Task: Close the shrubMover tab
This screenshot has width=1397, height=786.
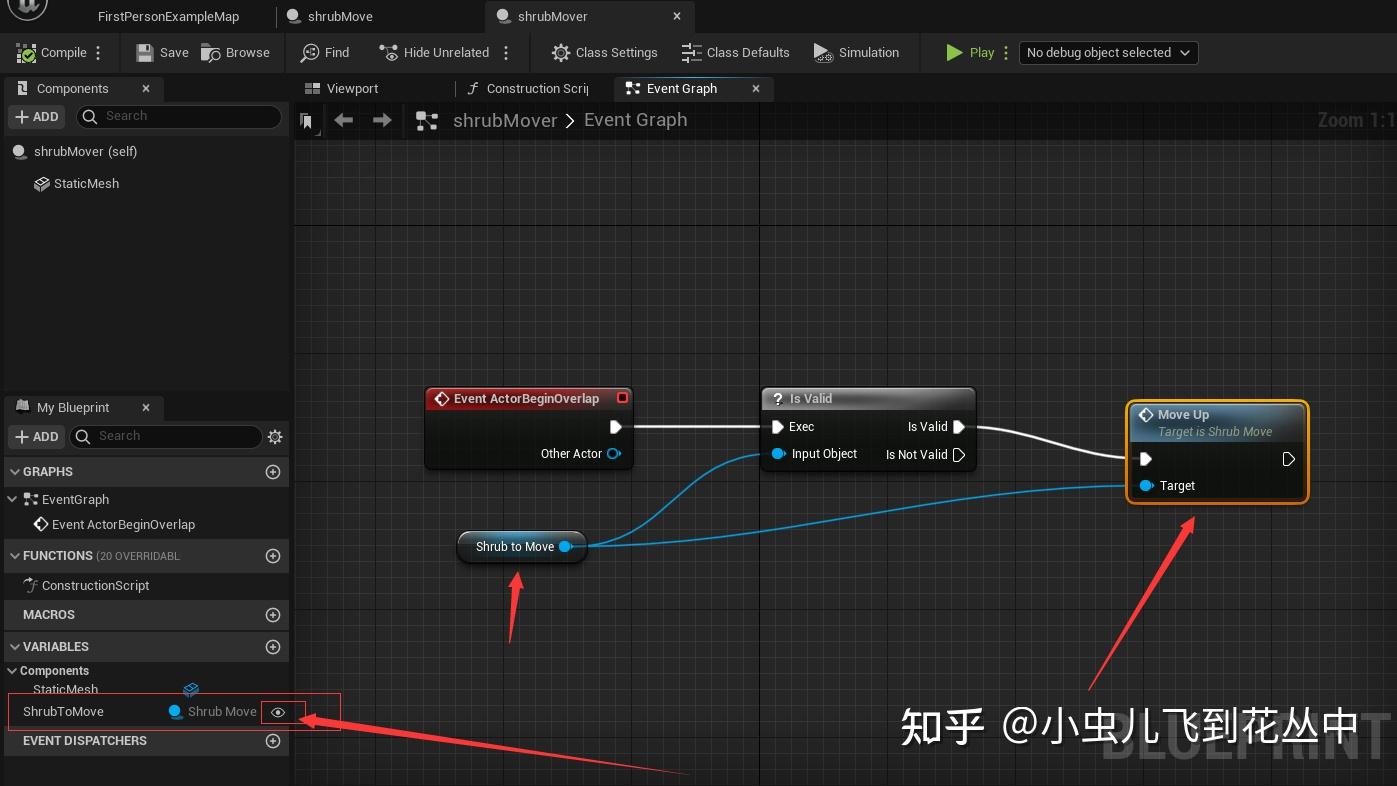Action: (677, 17)
